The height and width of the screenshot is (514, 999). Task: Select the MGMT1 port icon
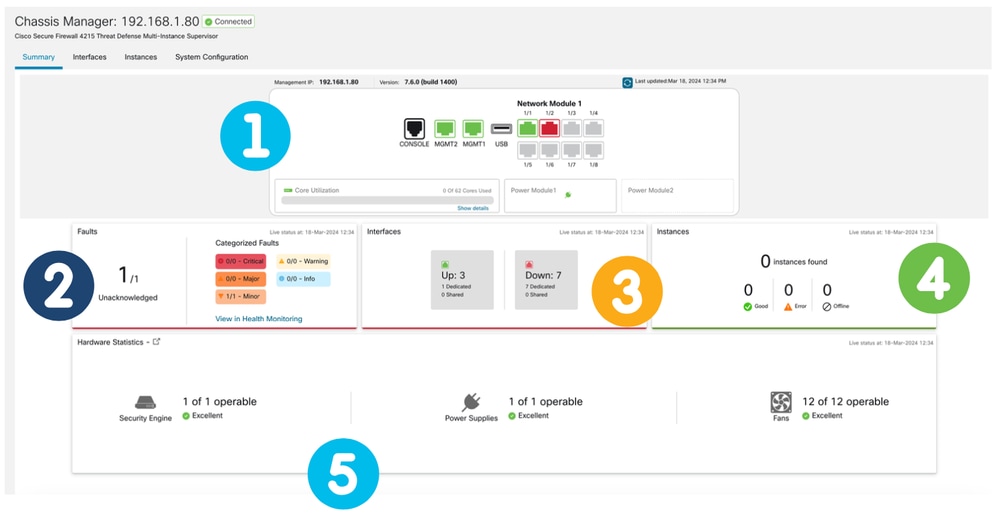coord(472,129)
